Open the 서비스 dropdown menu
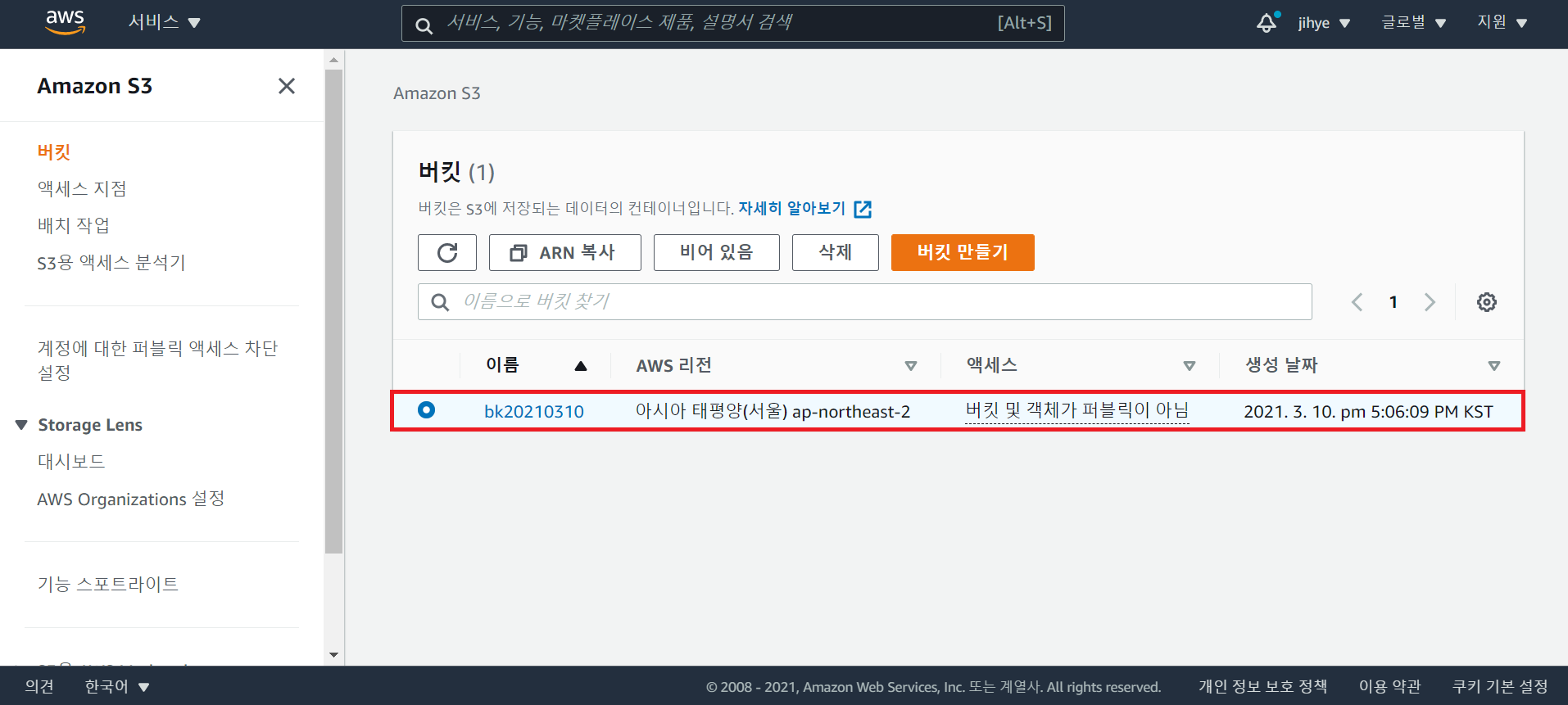This screenshot has width=1568, height=705. pyautogui.click(x=165, y=22)
